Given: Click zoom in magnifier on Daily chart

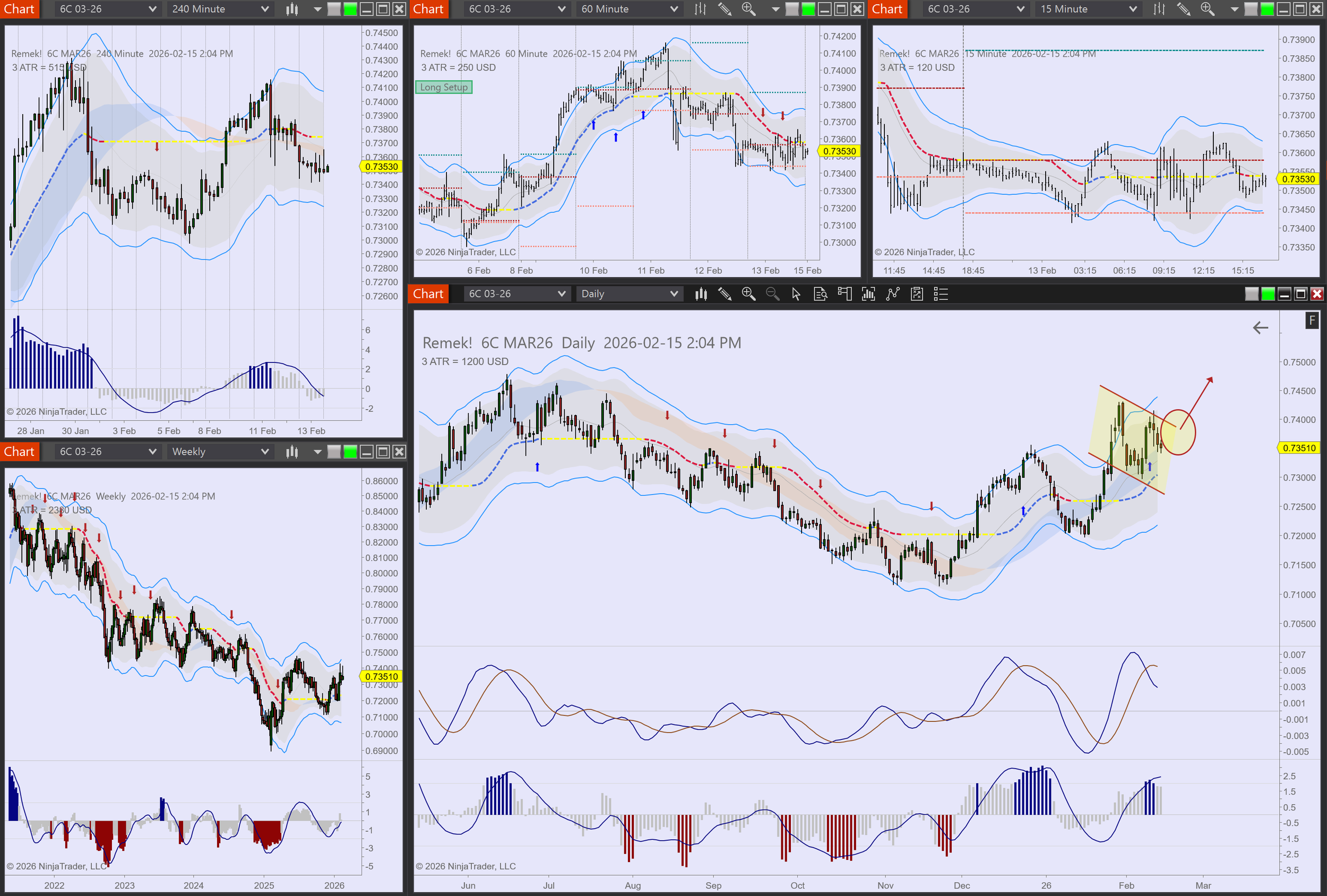Looking at the screenshot, I should [748, 294].
